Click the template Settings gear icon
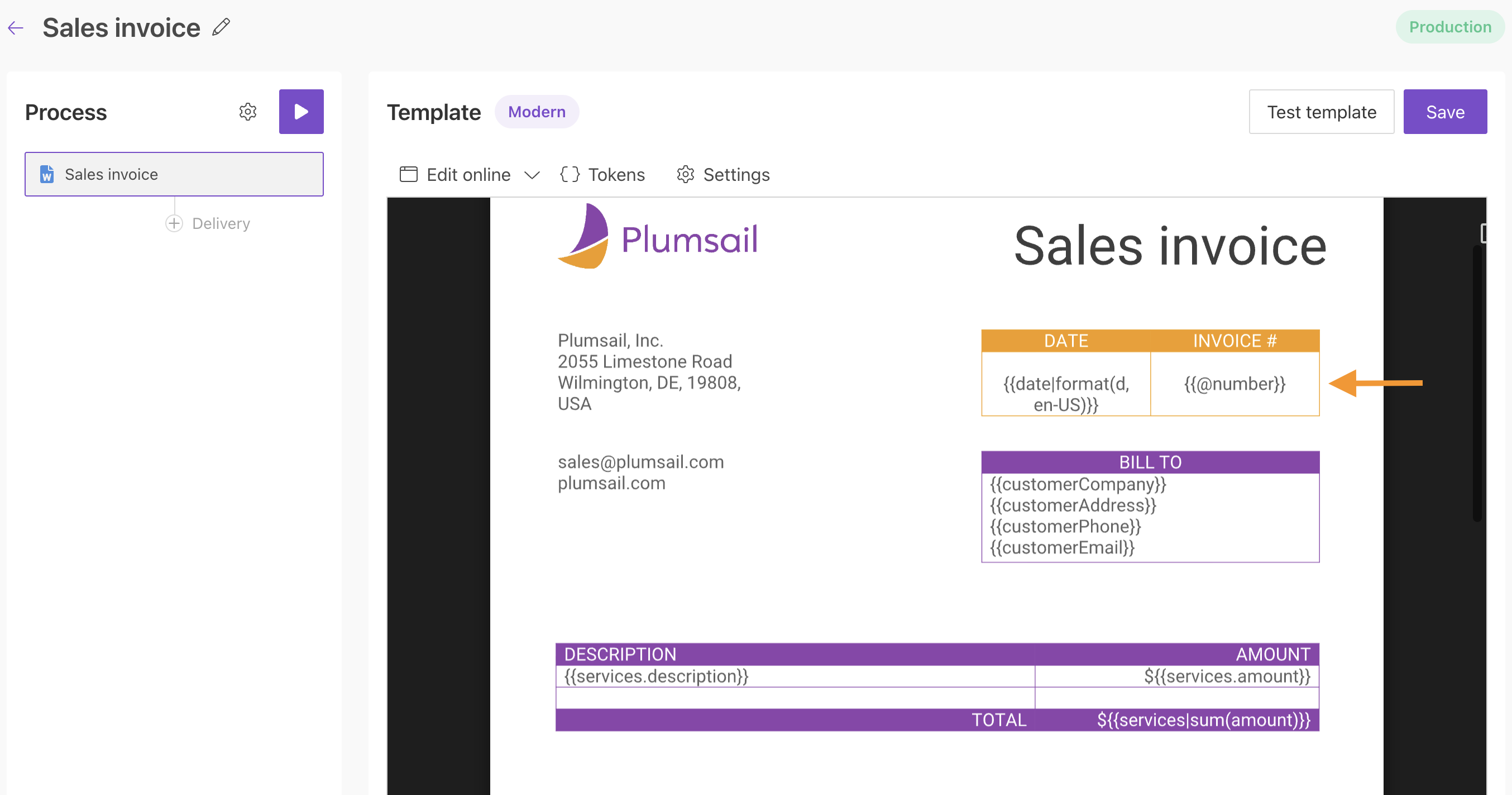 [685, 174]
